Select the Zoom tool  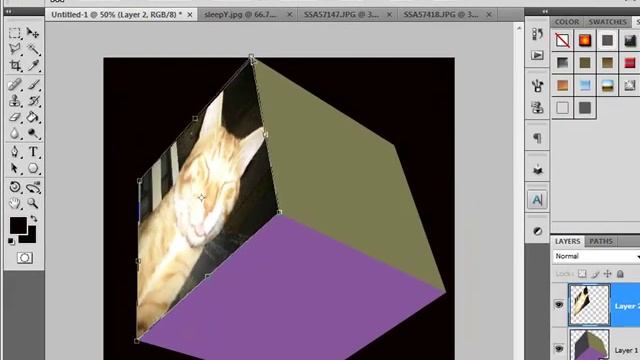pyautogui.click(x=33, y=203)
